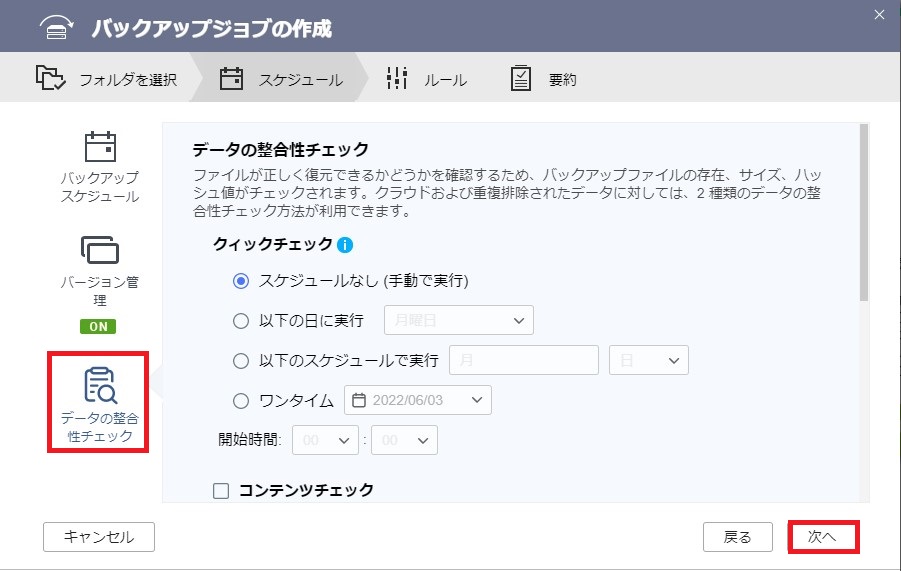Enable the コンテンツチェック checkbox
Screen dimensions: 901x571
pyautogui.click(x=221, y=491)
